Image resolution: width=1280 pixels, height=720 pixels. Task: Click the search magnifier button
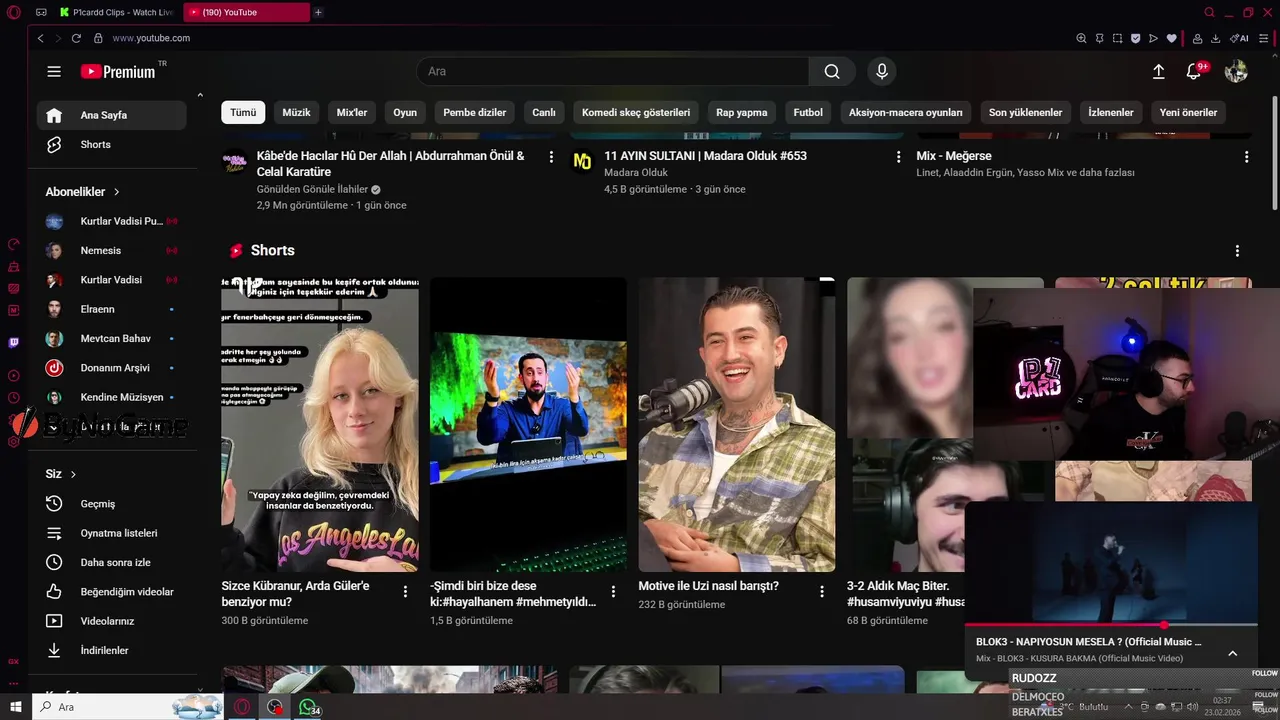pyautogui.click(x=832, y=71)
